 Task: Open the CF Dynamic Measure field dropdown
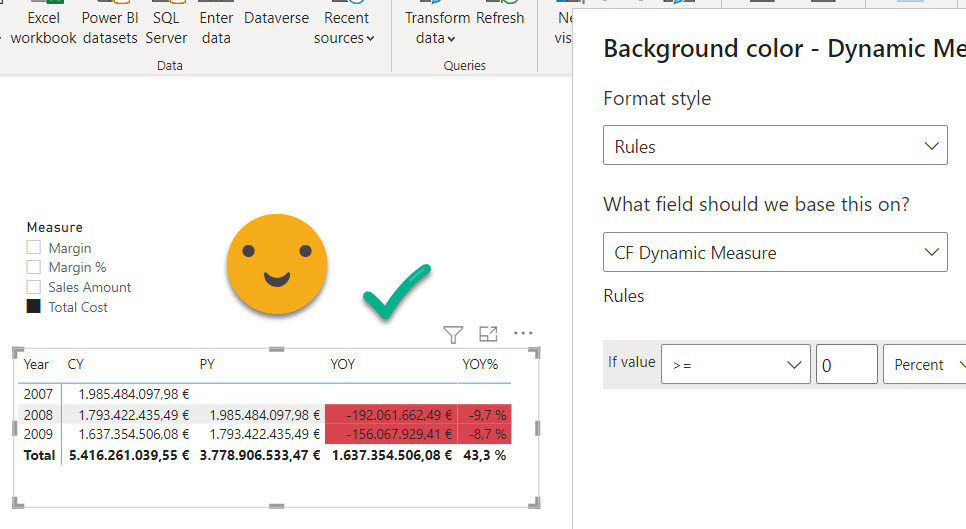click(775, 253)
